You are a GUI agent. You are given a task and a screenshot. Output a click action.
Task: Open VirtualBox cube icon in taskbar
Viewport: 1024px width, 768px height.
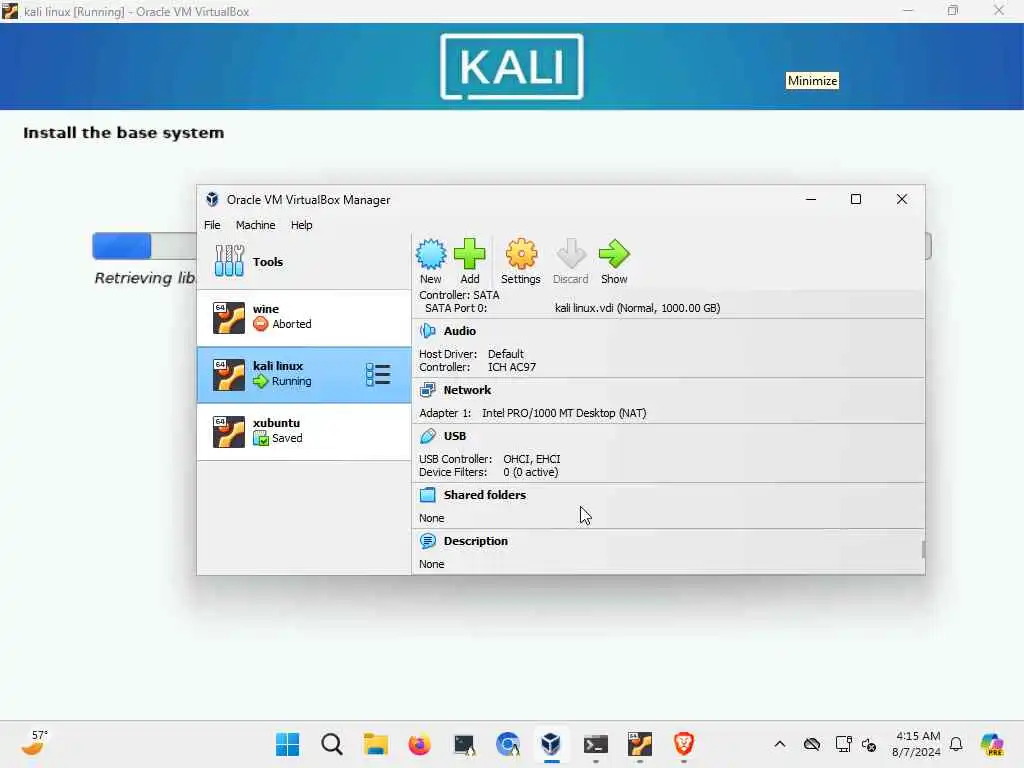tap(551, 744)
